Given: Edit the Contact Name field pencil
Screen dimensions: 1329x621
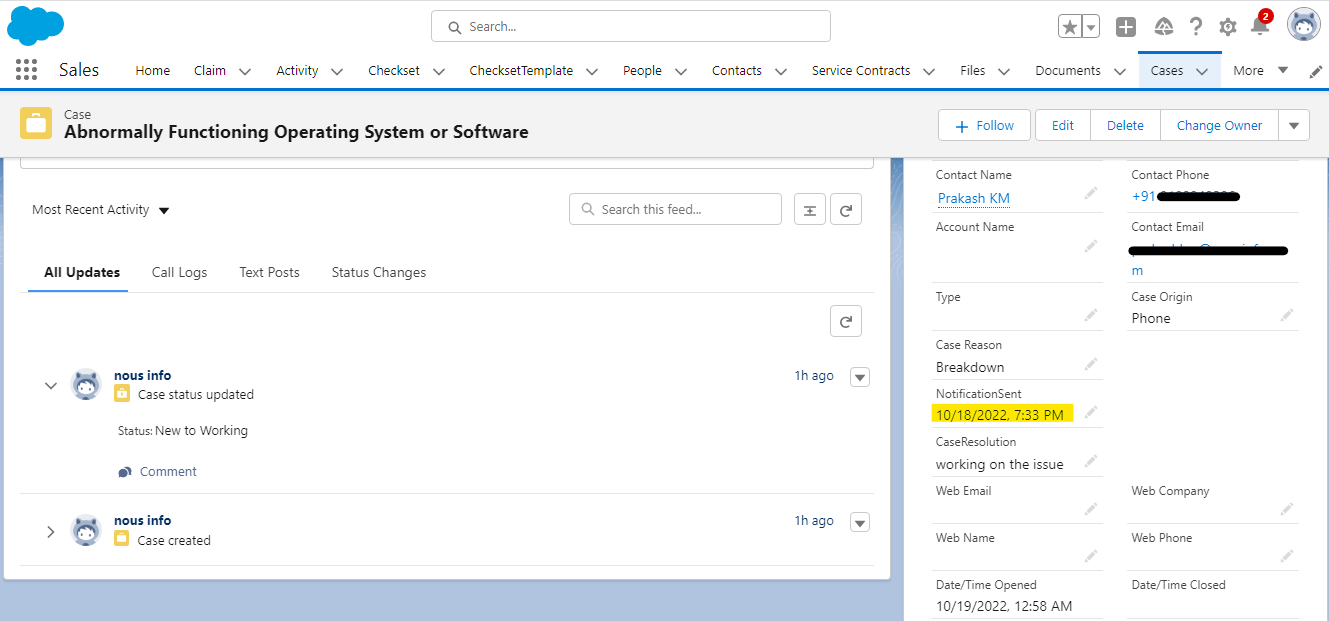Looking at the screenshot, I should click(1091, 195).
